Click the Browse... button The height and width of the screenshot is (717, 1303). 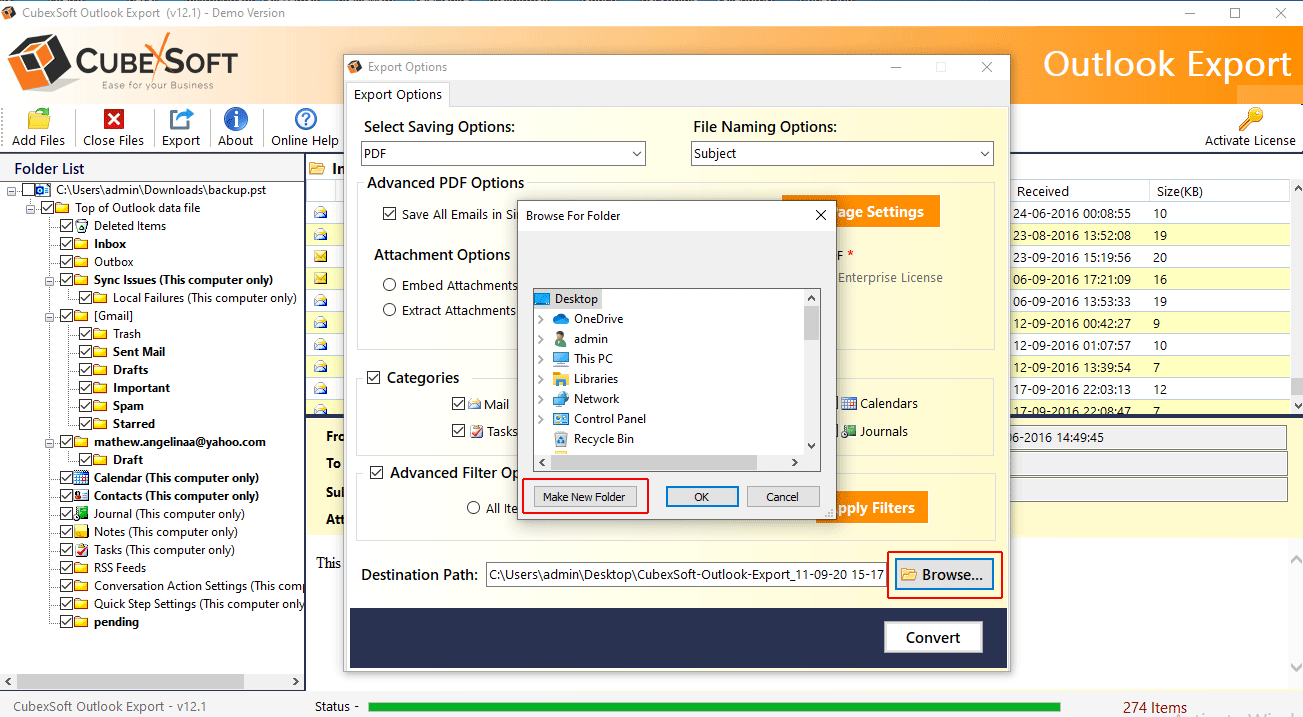[944, 575]
